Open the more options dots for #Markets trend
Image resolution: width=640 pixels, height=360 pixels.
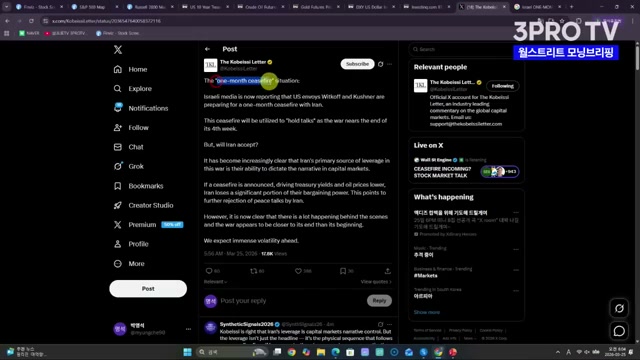(x=516, y=270)
